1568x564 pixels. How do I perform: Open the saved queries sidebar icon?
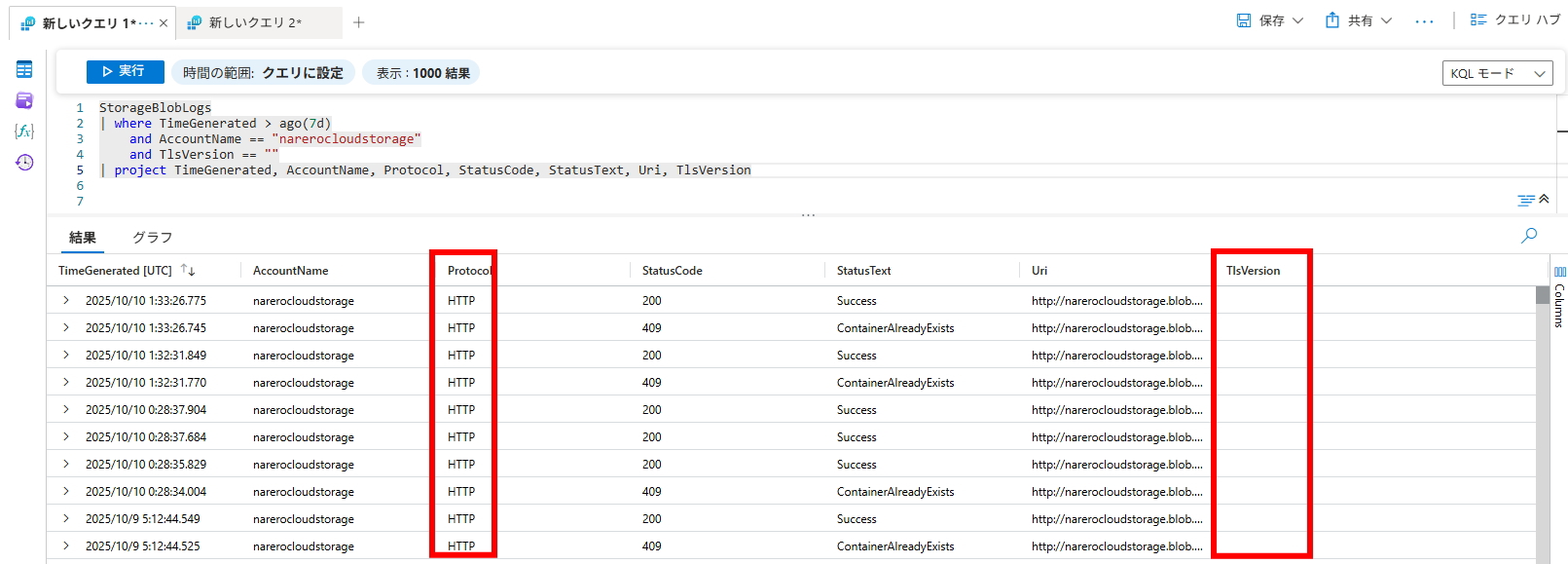[24, 100]
